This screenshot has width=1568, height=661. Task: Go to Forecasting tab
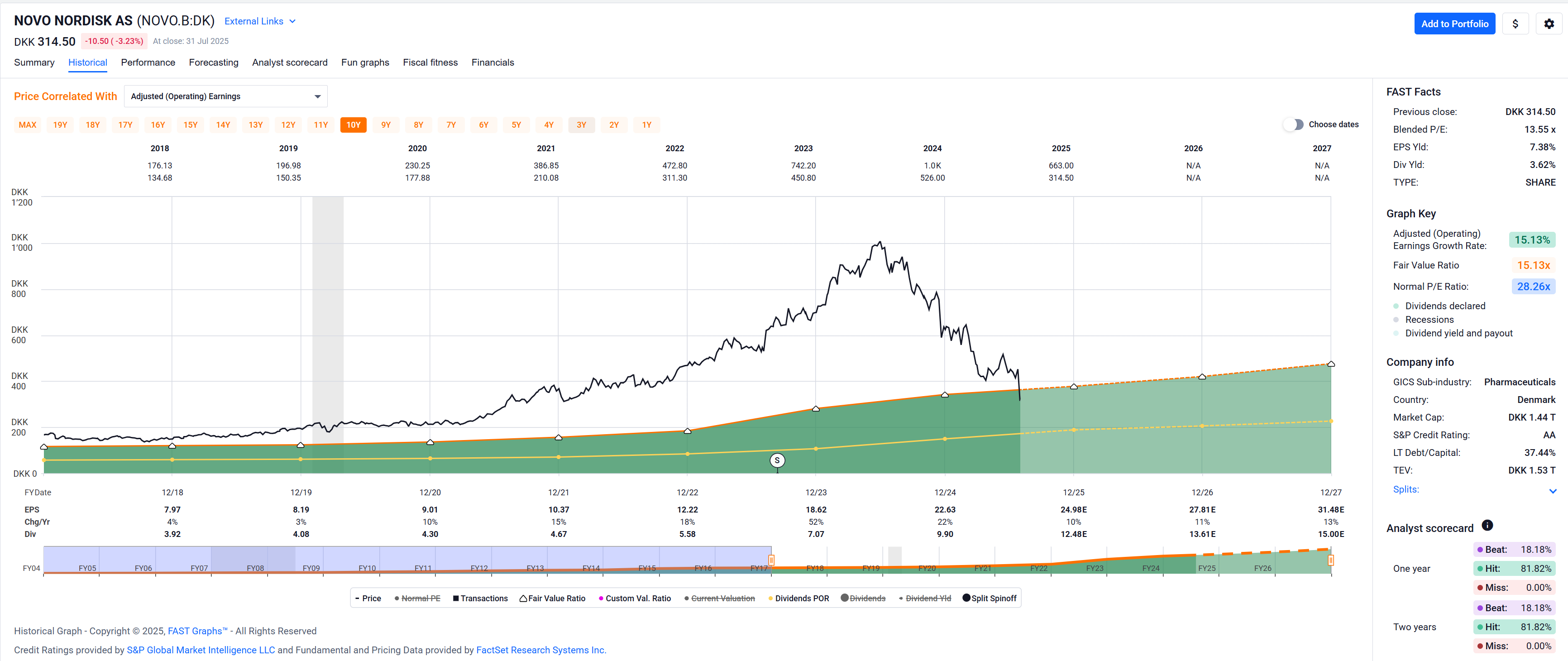(214, 62)
